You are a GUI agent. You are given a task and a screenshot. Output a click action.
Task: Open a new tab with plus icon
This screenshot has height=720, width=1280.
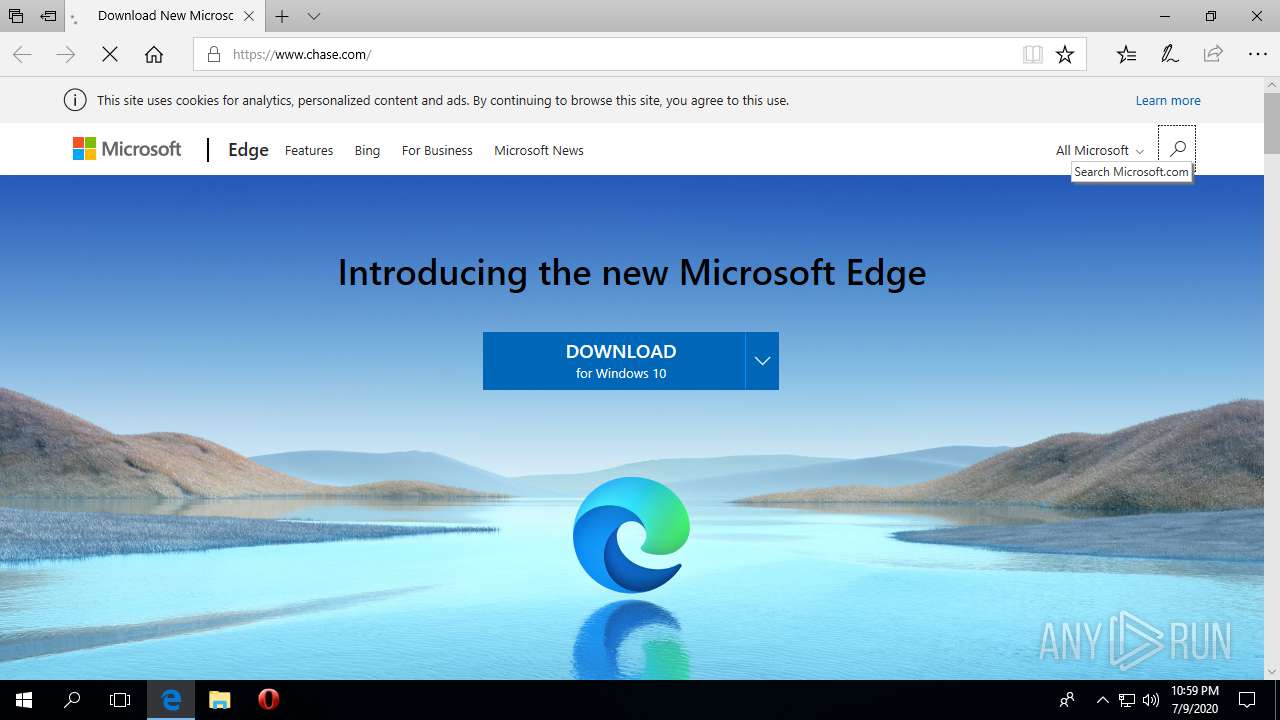pos(282,16)
